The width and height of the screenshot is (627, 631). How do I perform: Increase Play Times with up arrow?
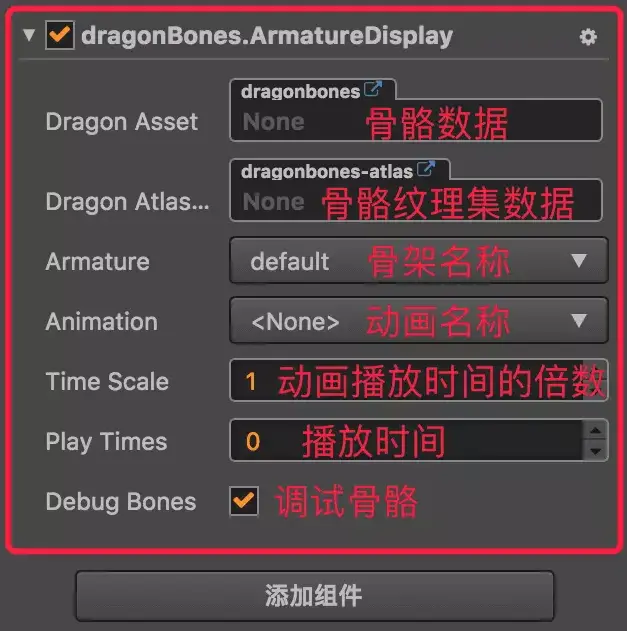tap(595, 431)
